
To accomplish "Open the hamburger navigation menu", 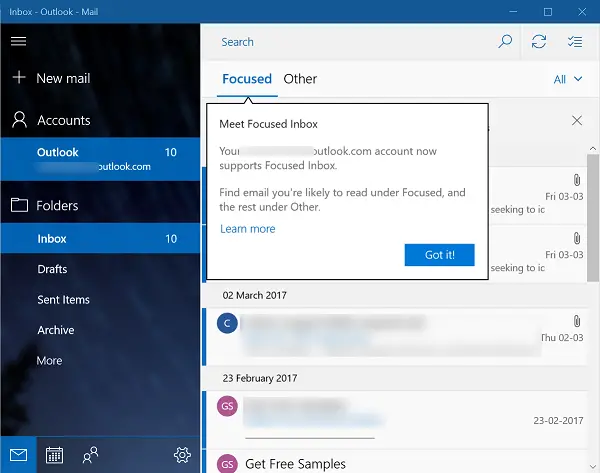I will [18, 41].
